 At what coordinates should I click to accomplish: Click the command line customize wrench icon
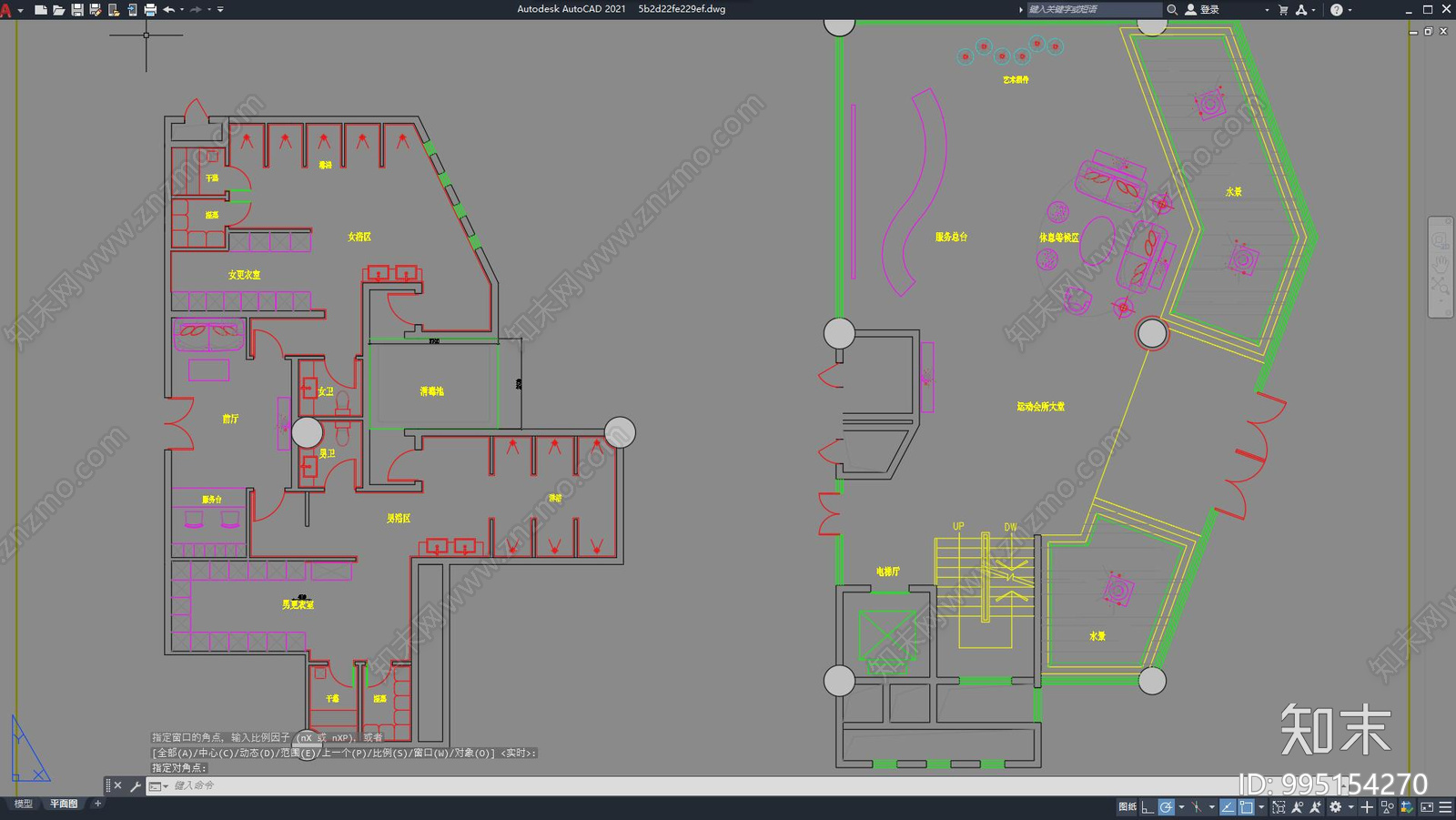(136, 785)
